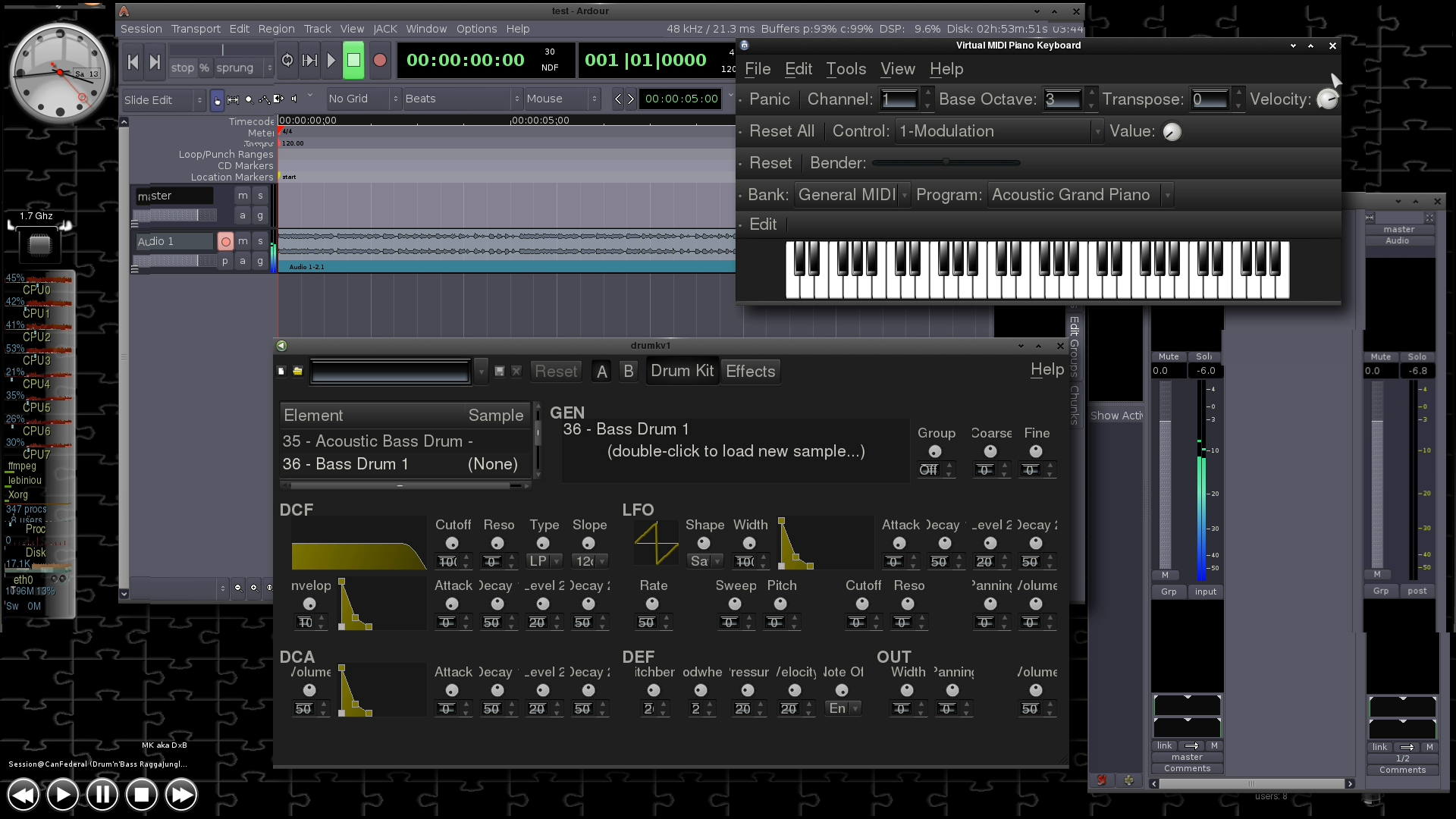Select the timefx stretch tool
The width and height of the screenshot is (1456, 819).
click(x=278, y=99)
